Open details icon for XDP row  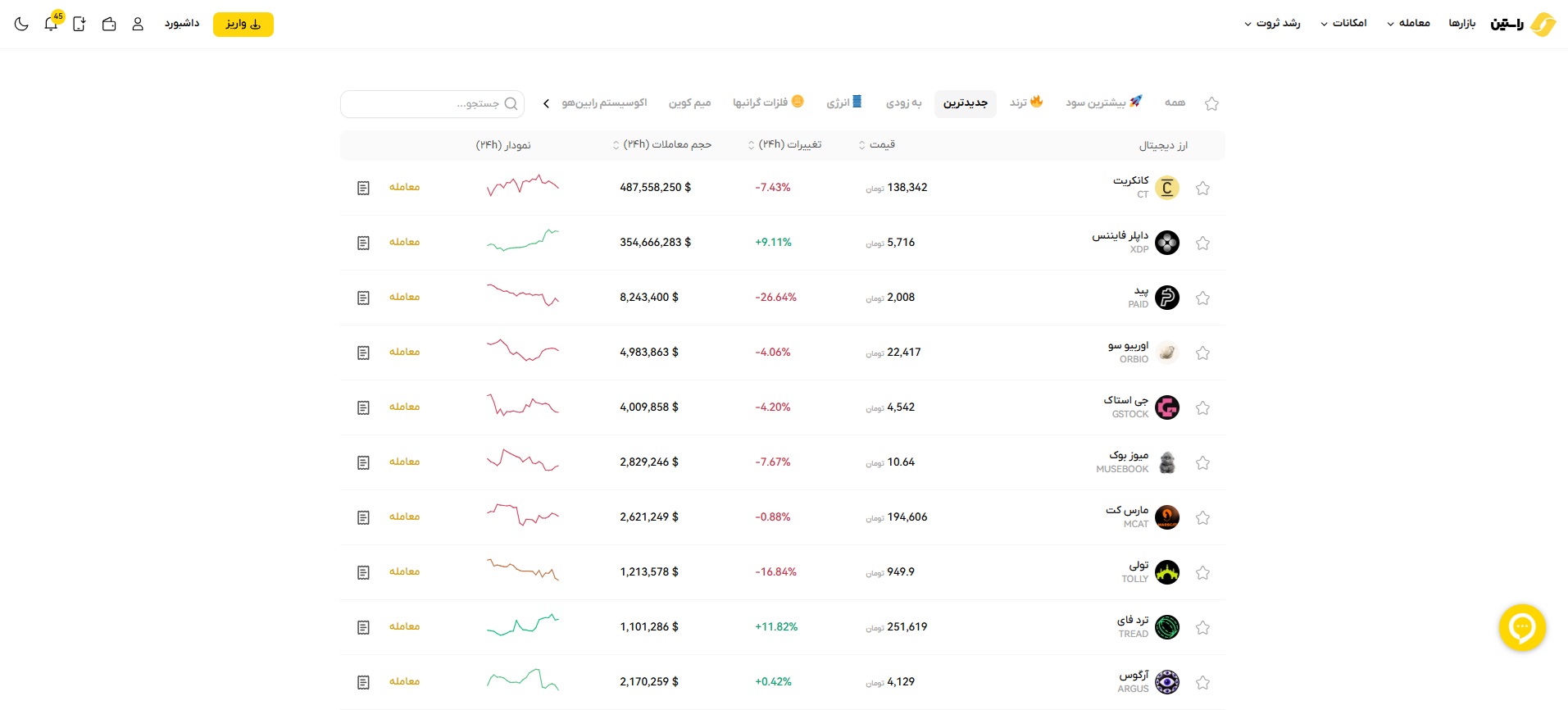(x=364, y=243)
